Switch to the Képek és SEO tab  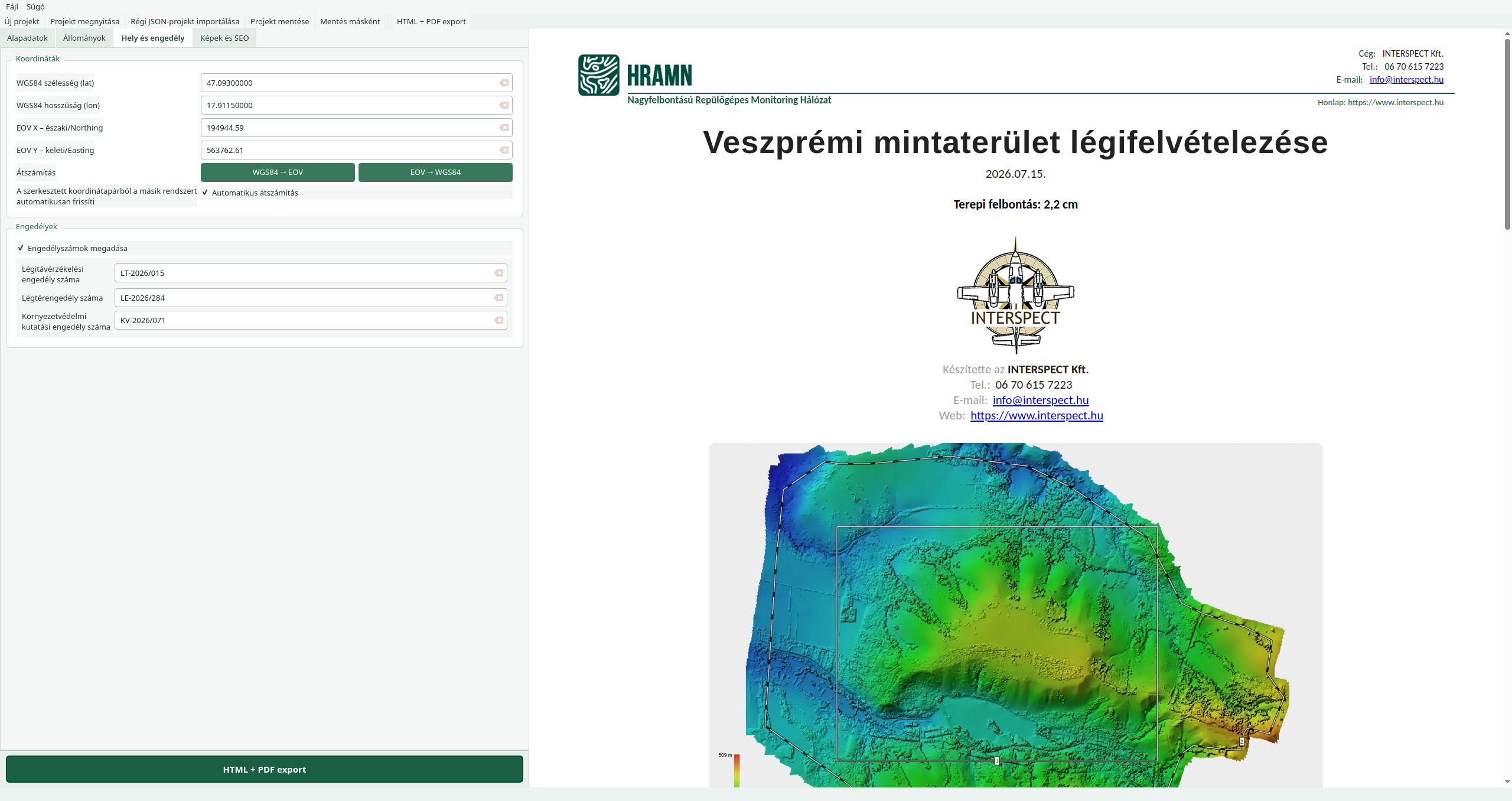coord(224,38)
